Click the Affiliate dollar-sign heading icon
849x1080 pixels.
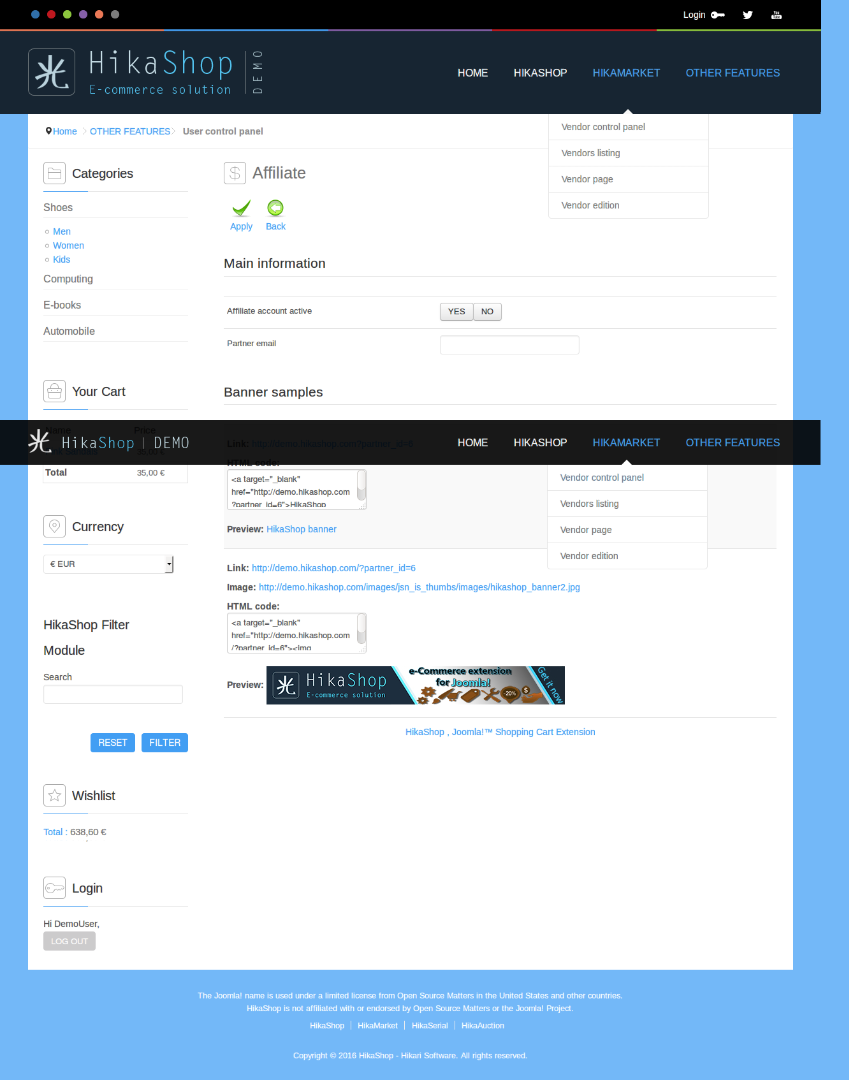(235, 173)
